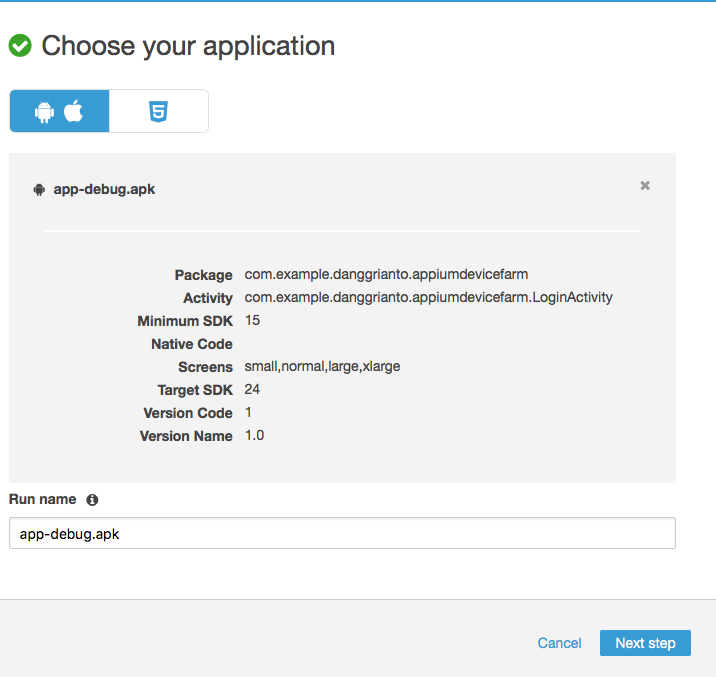Click the Target SDK label
Viewport: 716px width, 677px height.
point(195,390)
